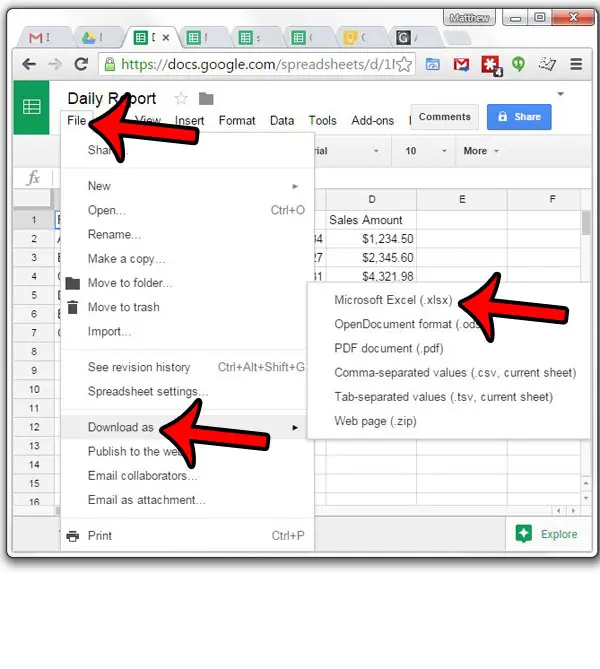Open the Format menu

[x=237, y=121]
